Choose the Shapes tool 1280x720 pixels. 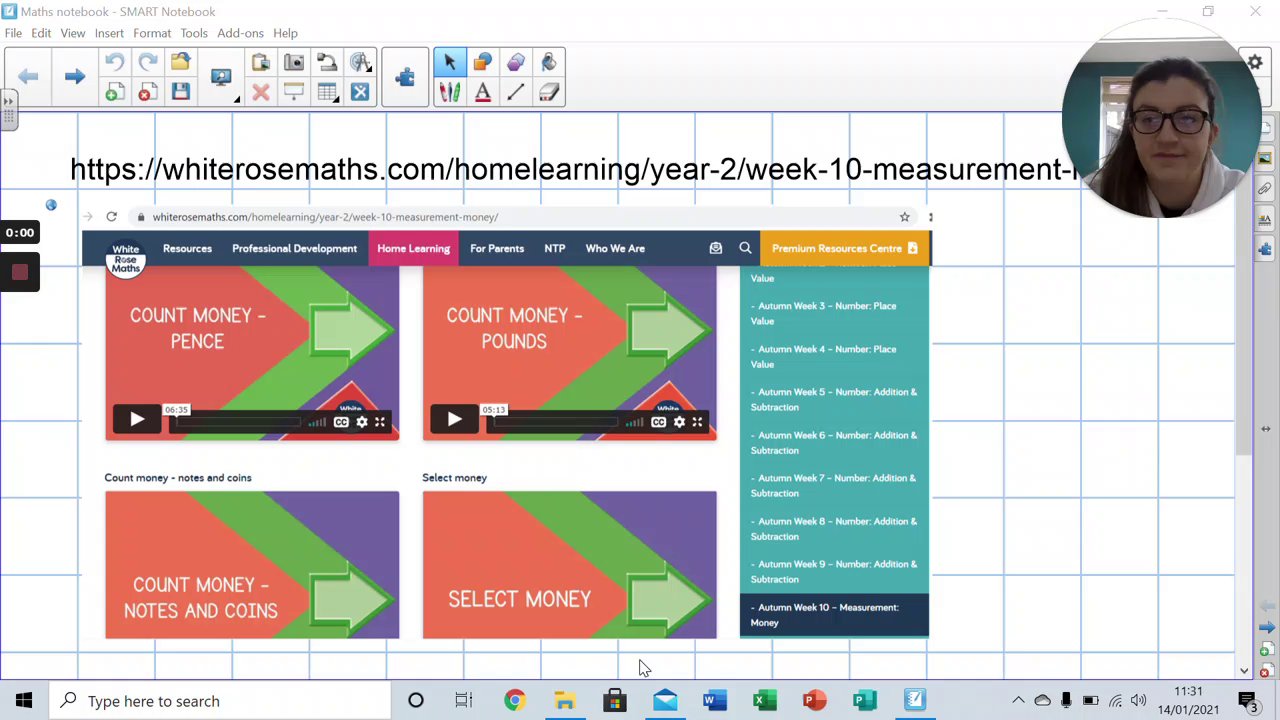click(483, 63)
